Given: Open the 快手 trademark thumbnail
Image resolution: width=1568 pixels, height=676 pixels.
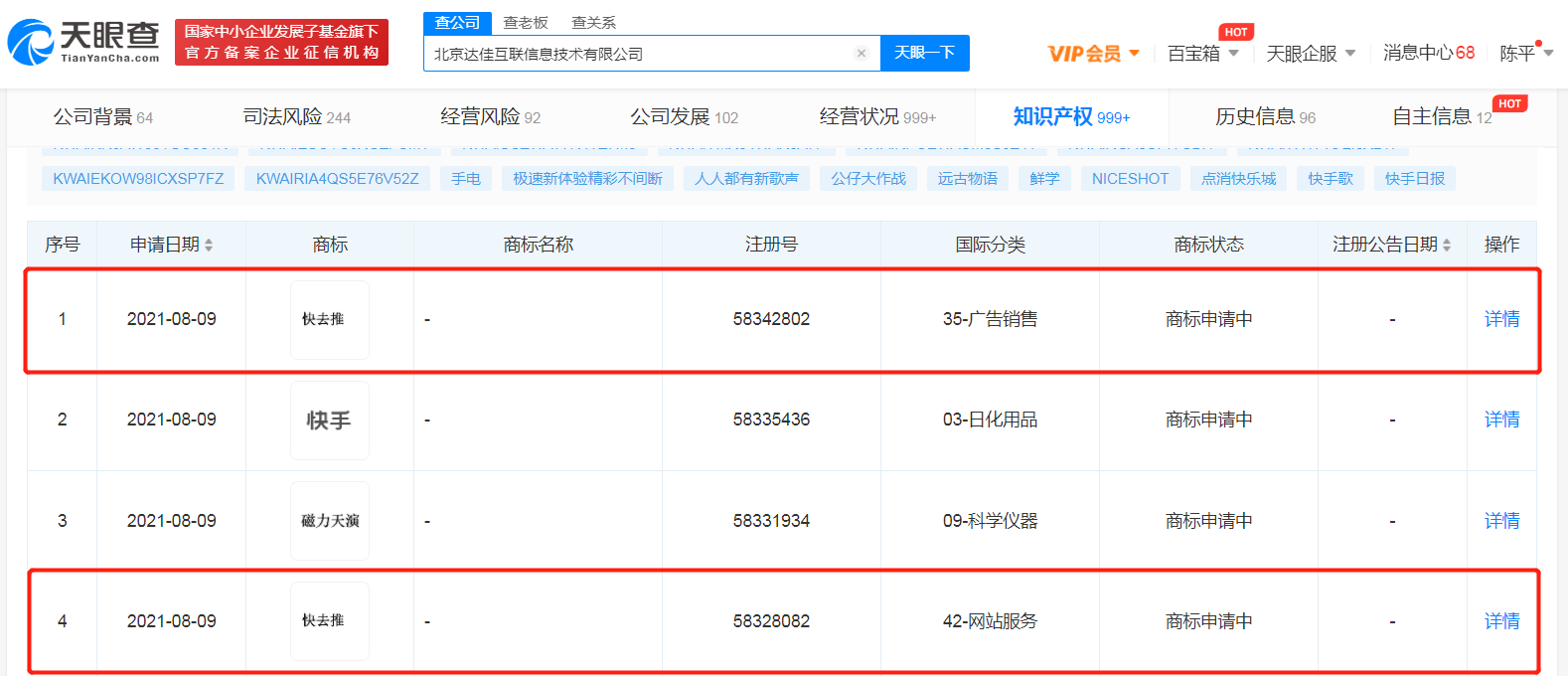Looking at the screenshot, I should (329, 421).
